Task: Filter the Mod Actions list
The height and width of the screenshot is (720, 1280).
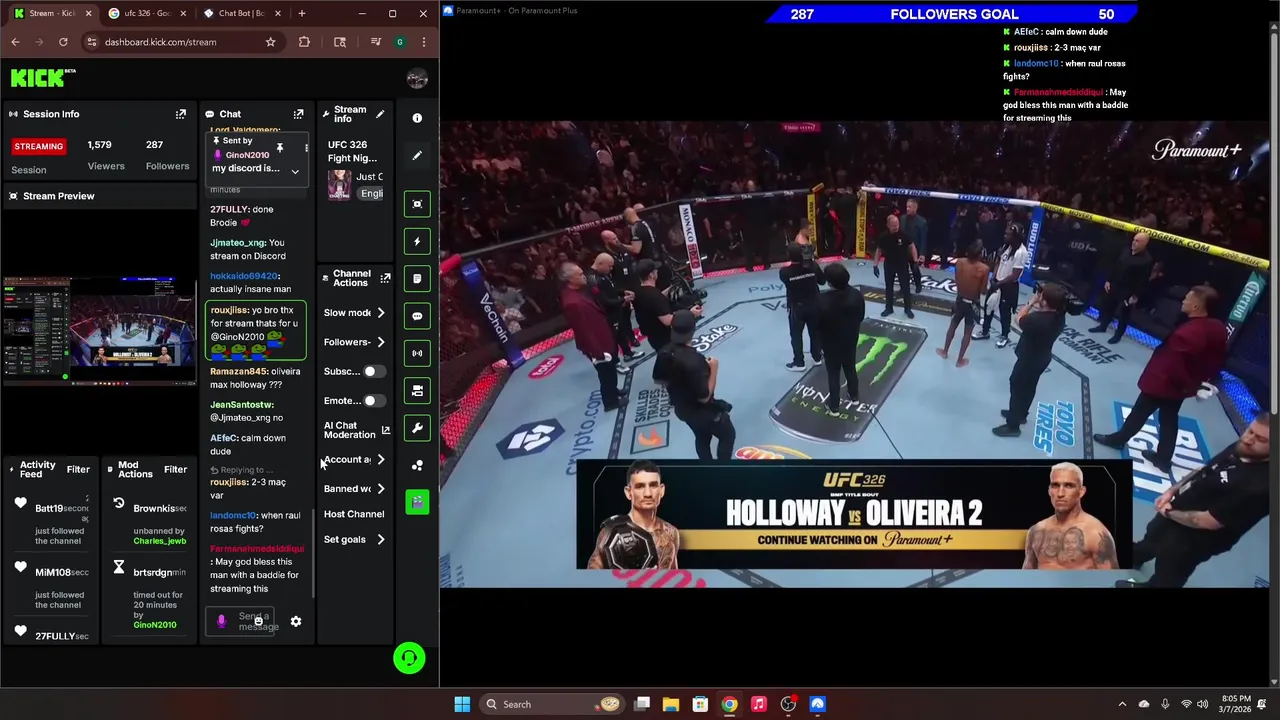Action: pos(175,469)
